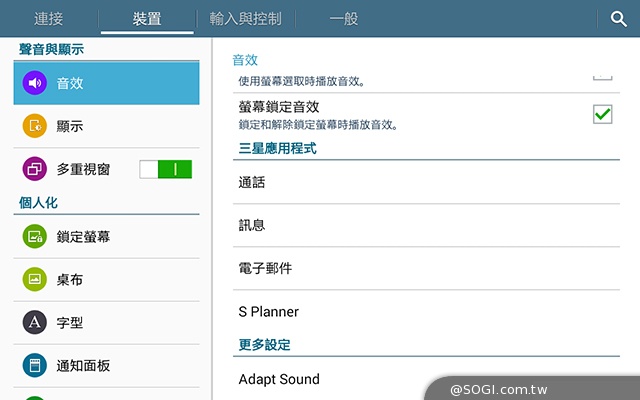Click the purple 多重視窗 multi-window icon
The image size is (640, 400).
35,169
